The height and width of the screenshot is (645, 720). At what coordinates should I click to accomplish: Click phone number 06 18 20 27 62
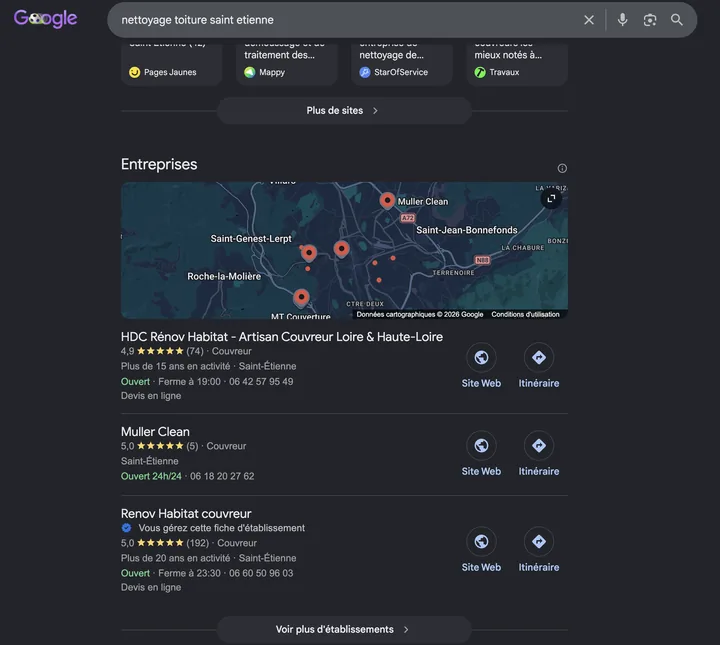222,476
